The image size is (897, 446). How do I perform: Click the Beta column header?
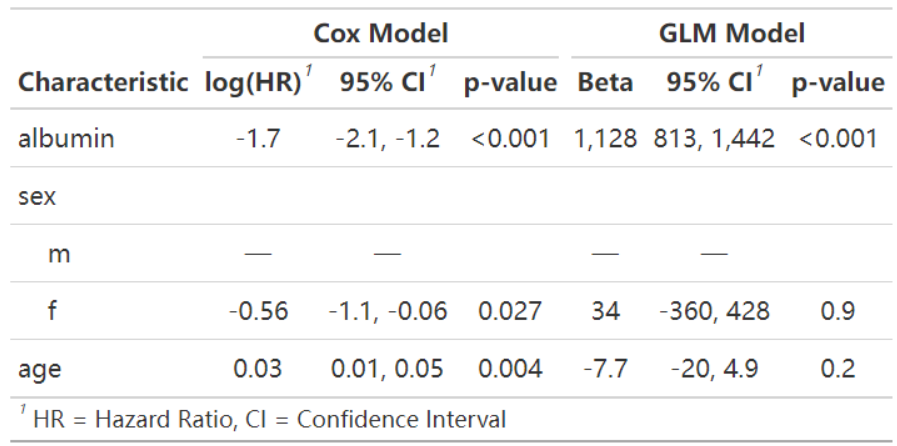pos(605,83)
